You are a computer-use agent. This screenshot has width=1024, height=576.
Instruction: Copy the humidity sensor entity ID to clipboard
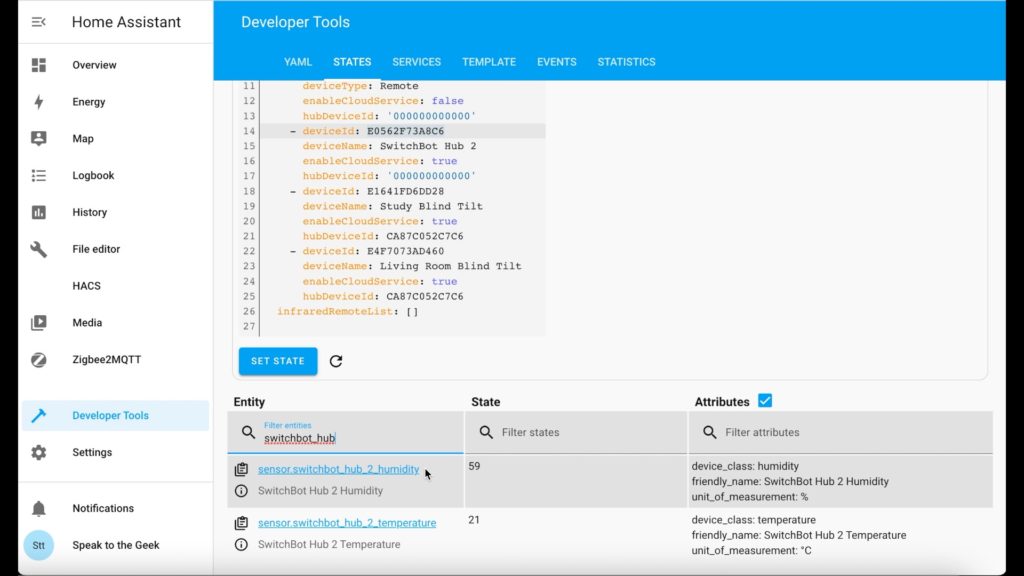(242, 469)
